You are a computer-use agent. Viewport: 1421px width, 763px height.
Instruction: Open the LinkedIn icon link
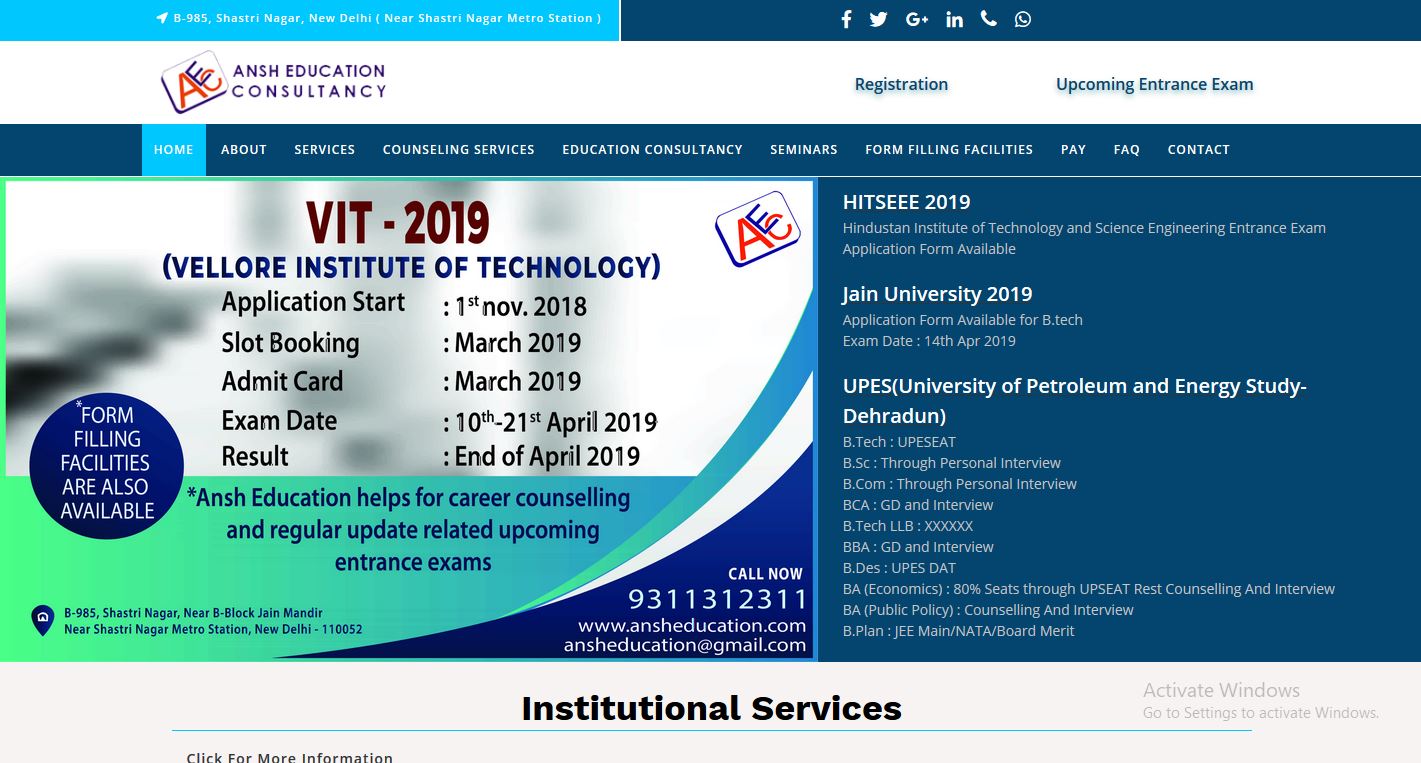point(954,20)
